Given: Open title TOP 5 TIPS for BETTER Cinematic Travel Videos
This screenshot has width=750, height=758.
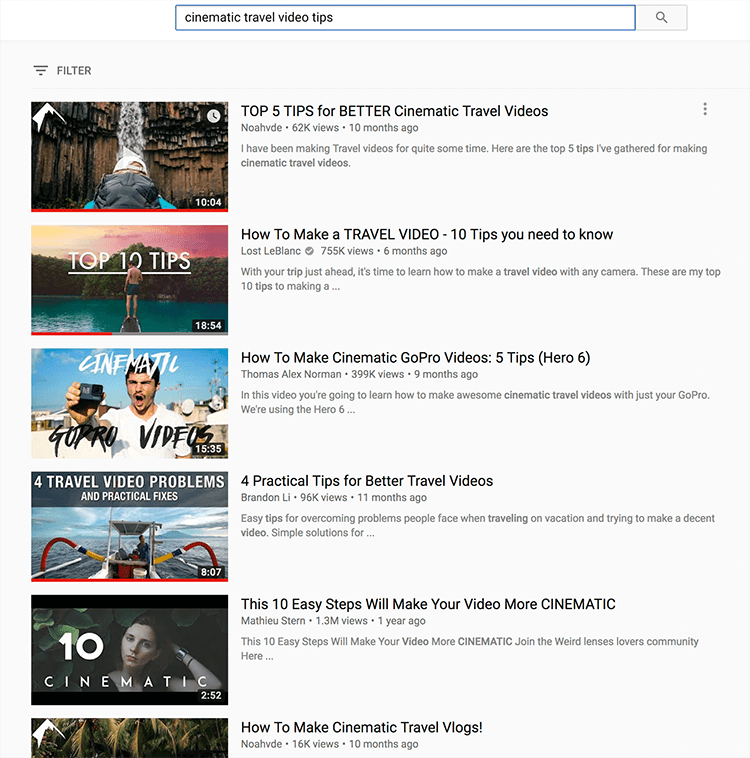Looking at the screenshot, I should point(395,111).
